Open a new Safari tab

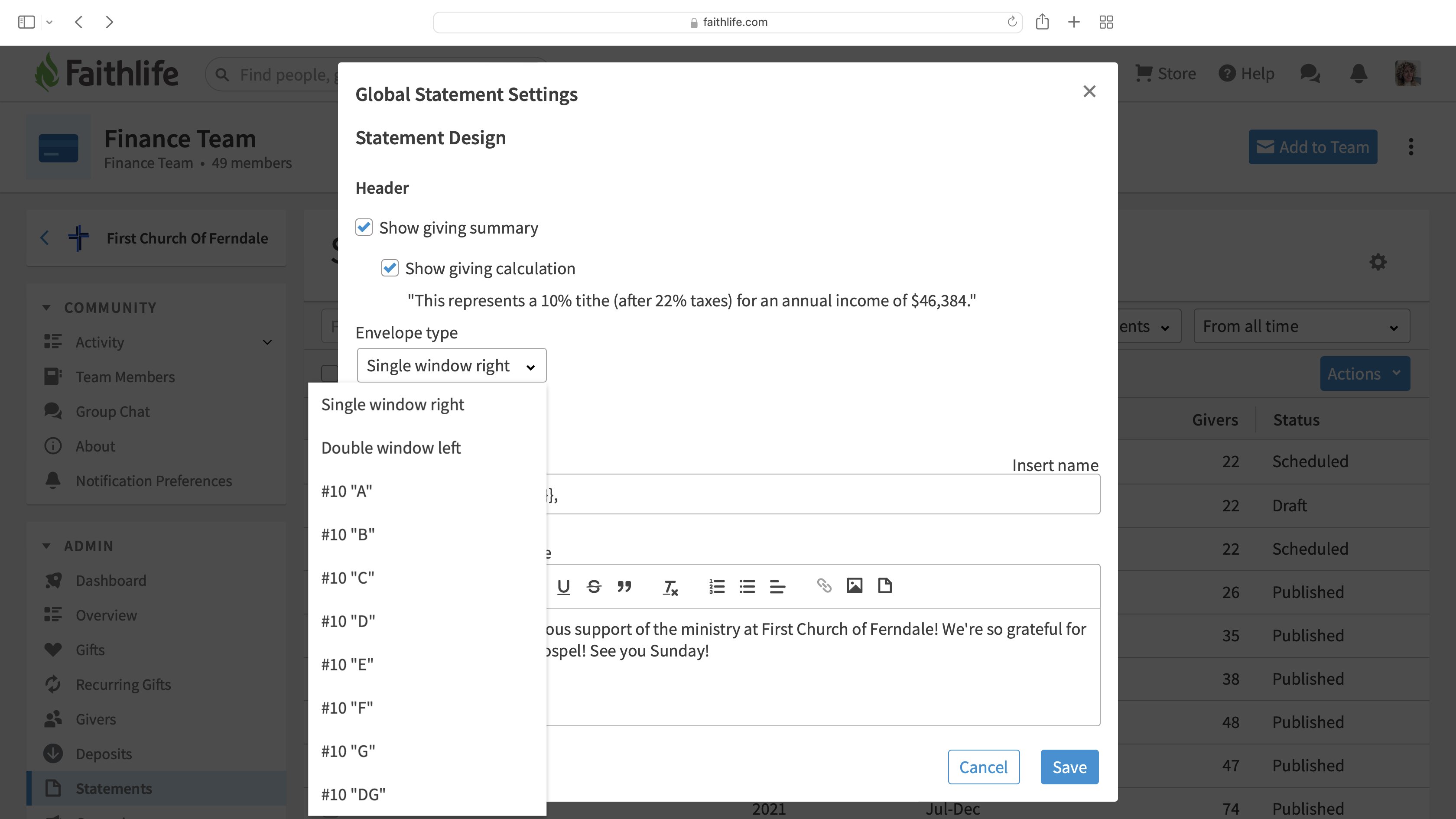pos(1074,22)
